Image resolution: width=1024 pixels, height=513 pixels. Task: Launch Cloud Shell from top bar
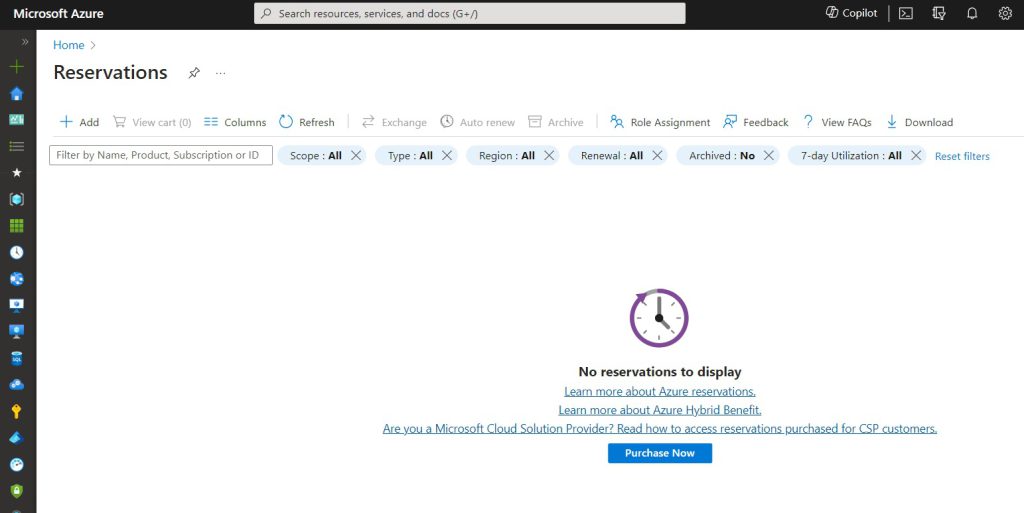906,13
